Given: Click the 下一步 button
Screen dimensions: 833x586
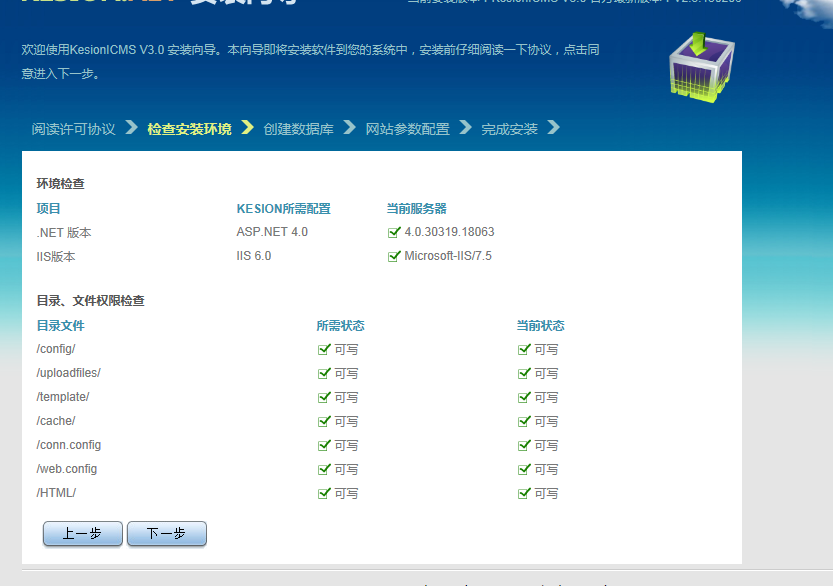Looking at the screenshot, I should click(166, 533).
